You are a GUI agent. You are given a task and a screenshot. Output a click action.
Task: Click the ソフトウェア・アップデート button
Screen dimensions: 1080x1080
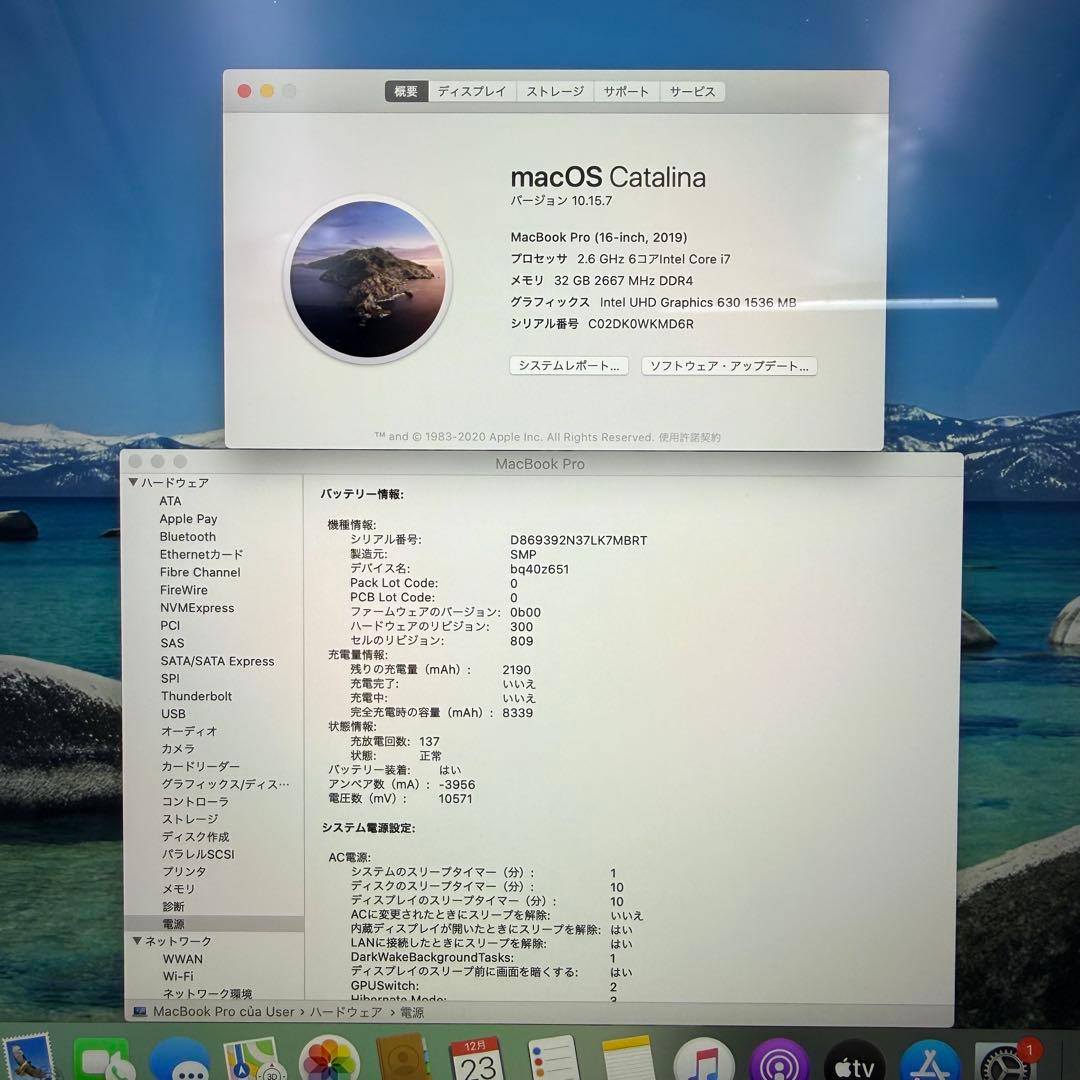click(x=729, y=366)
